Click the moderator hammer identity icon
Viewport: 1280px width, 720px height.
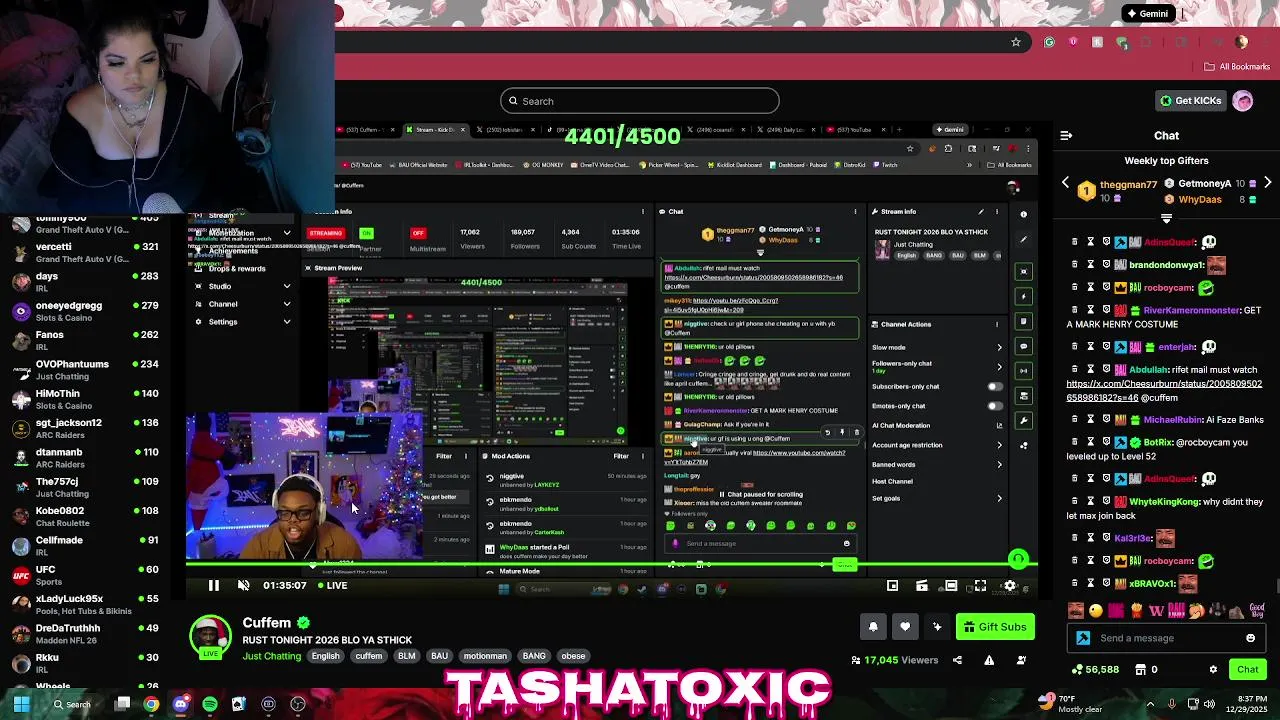coord(1083,638)
